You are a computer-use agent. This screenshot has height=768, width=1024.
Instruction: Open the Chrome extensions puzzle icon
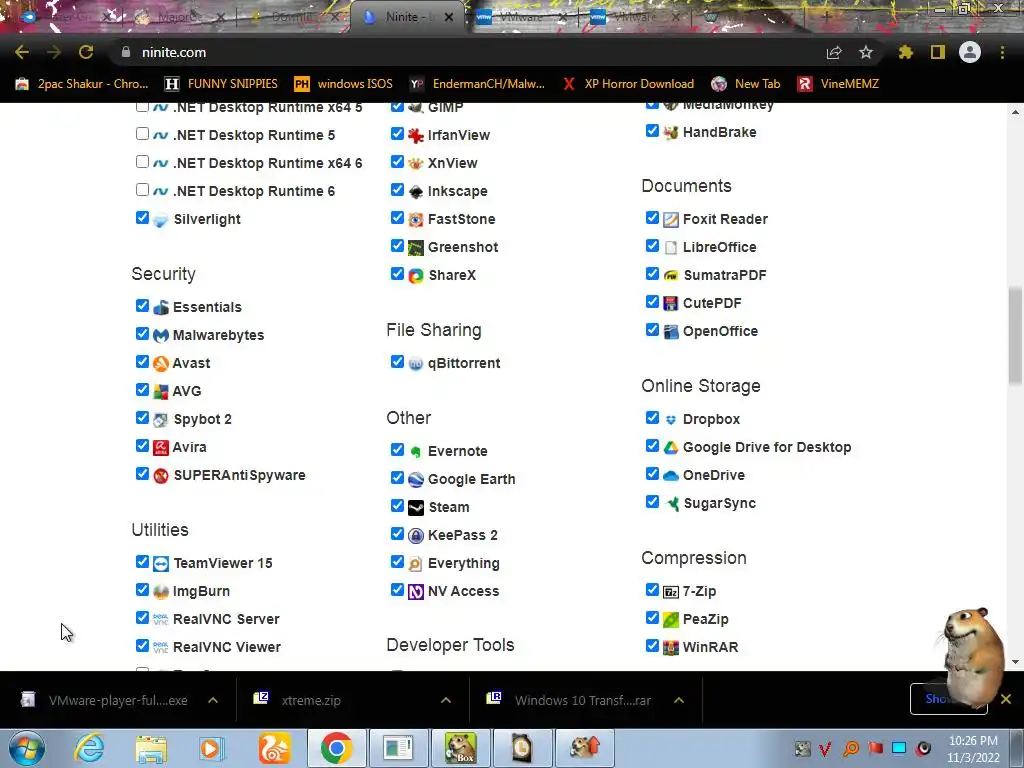pos(905,52)
